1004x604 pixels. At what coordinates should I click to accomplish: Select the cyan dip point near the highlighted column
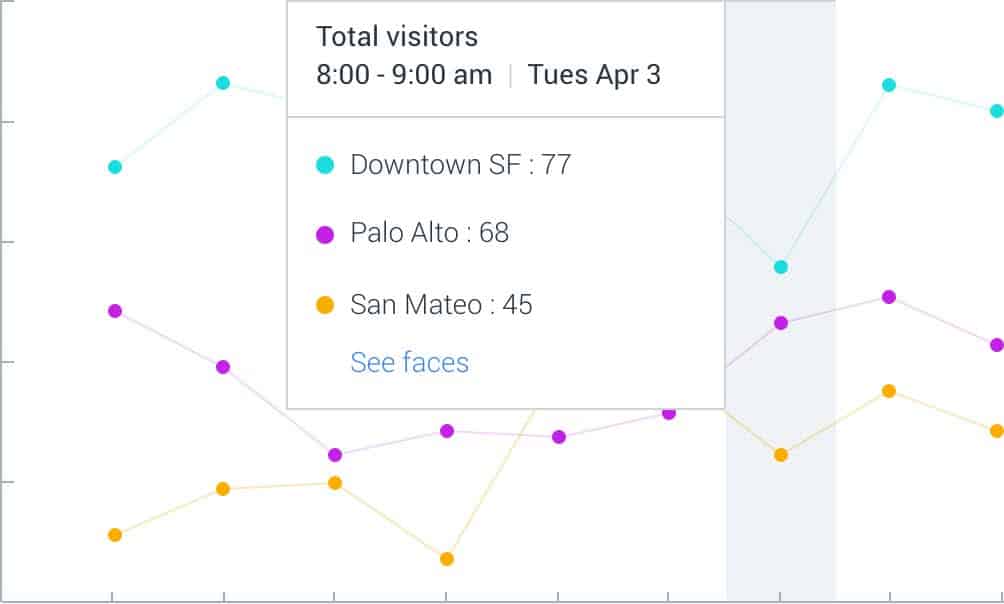coord(781,265)
